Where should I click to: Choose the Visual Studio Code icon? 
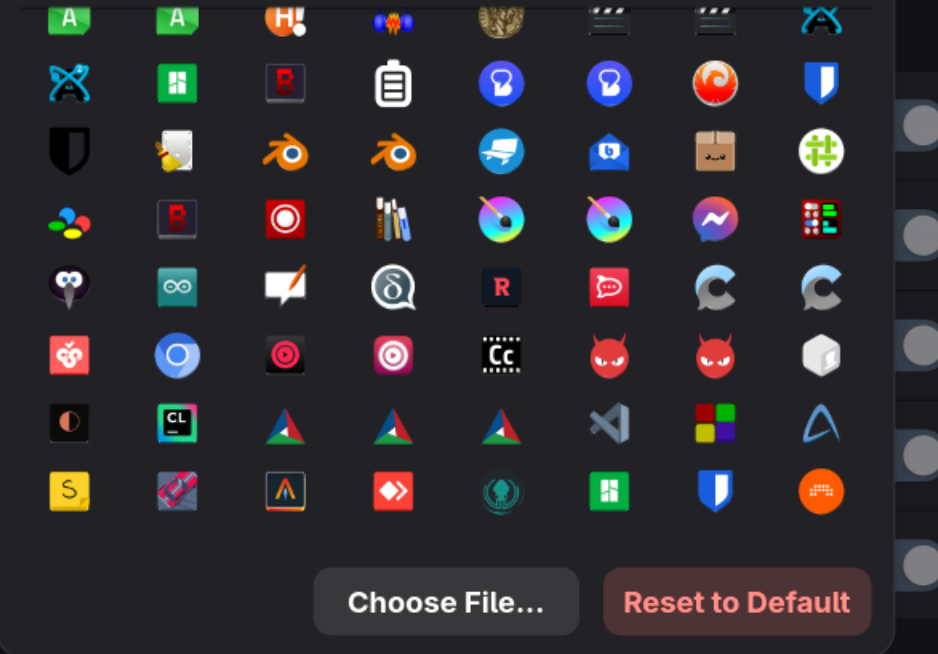coord(609,423)
